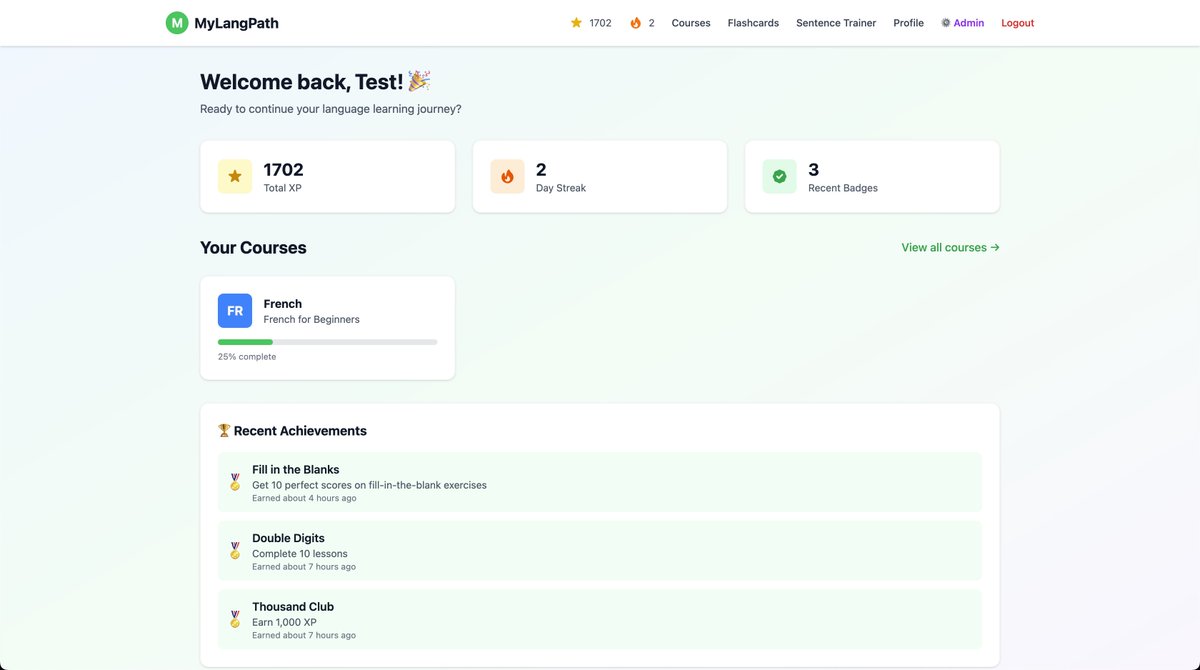Click 'Earned about 4 hours ago' text

(304, 498)
